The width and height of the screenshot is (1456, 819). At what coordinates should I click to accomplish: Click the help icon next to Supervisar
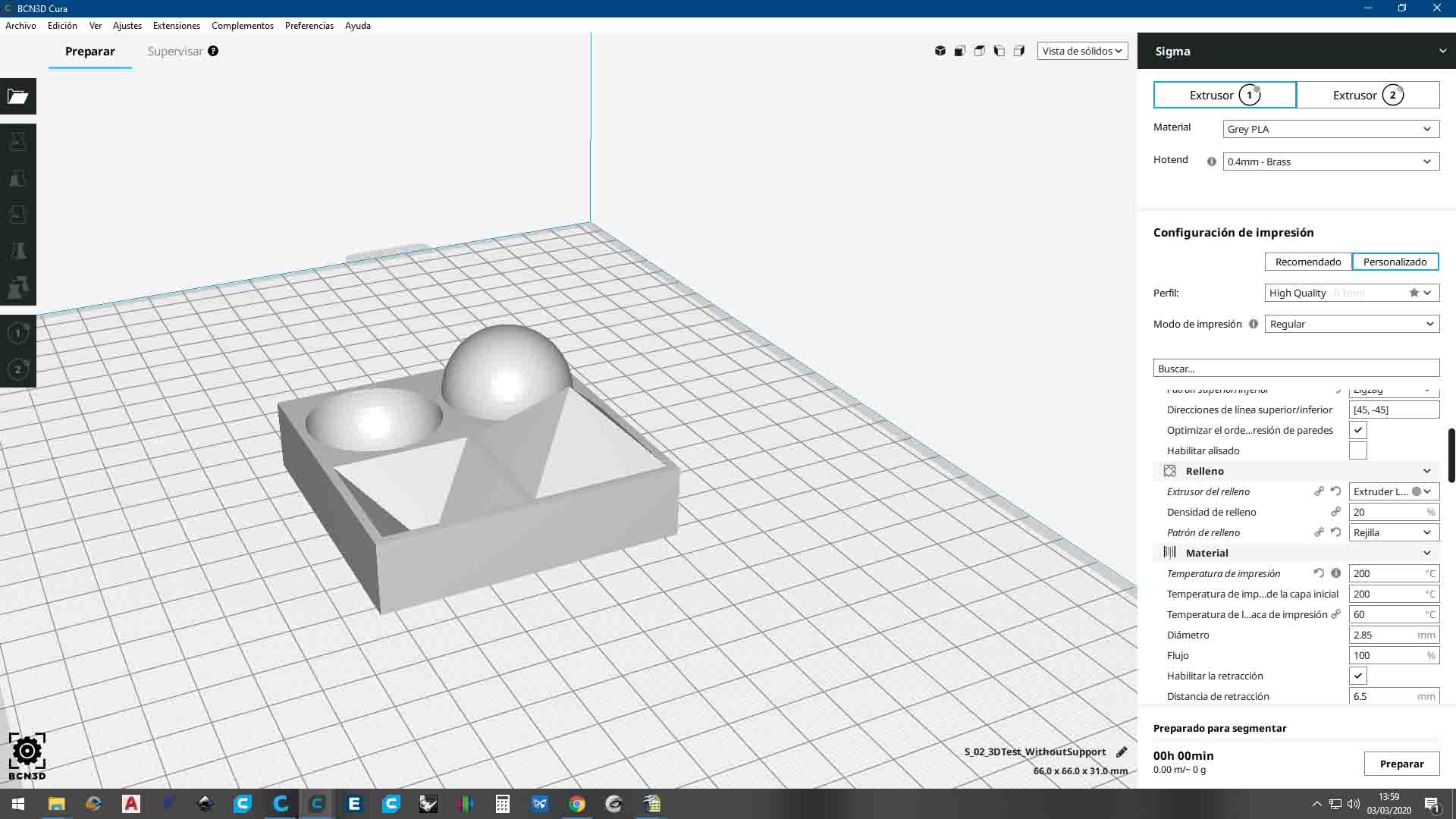coord(213,51)
